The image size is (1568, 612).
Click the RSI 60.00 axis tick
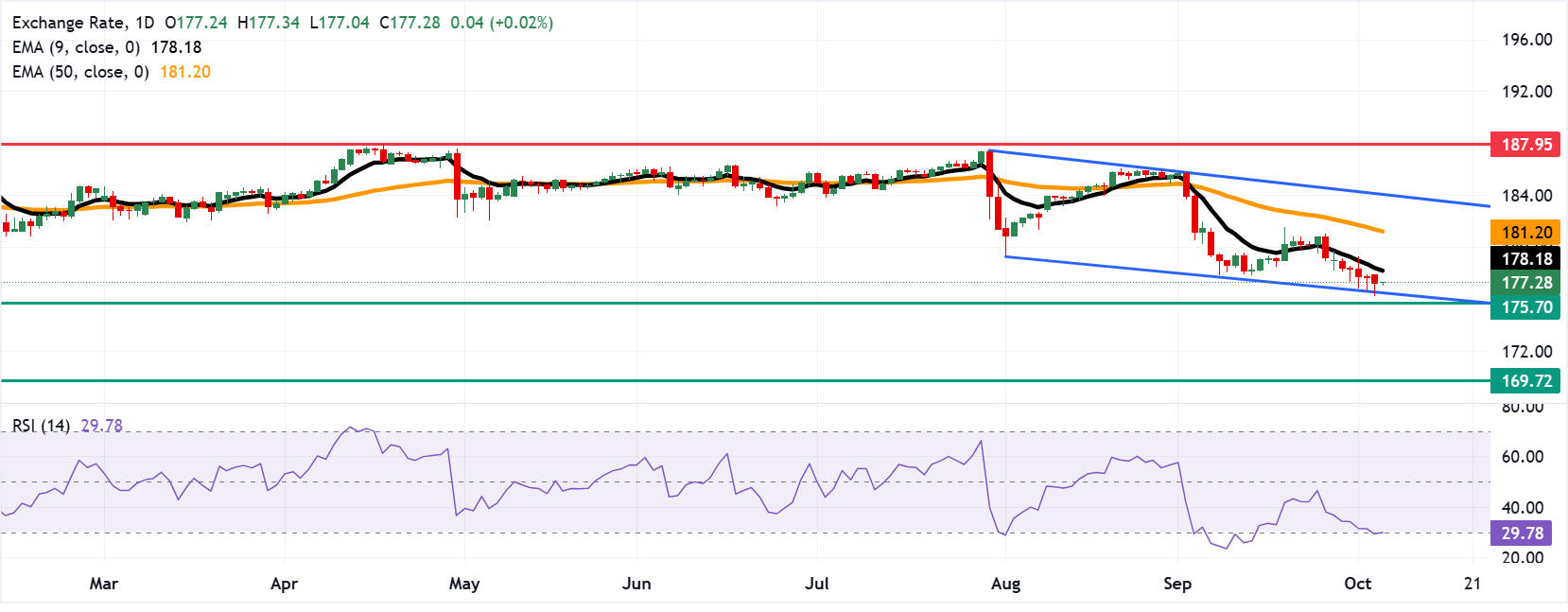pos(1523,457)
